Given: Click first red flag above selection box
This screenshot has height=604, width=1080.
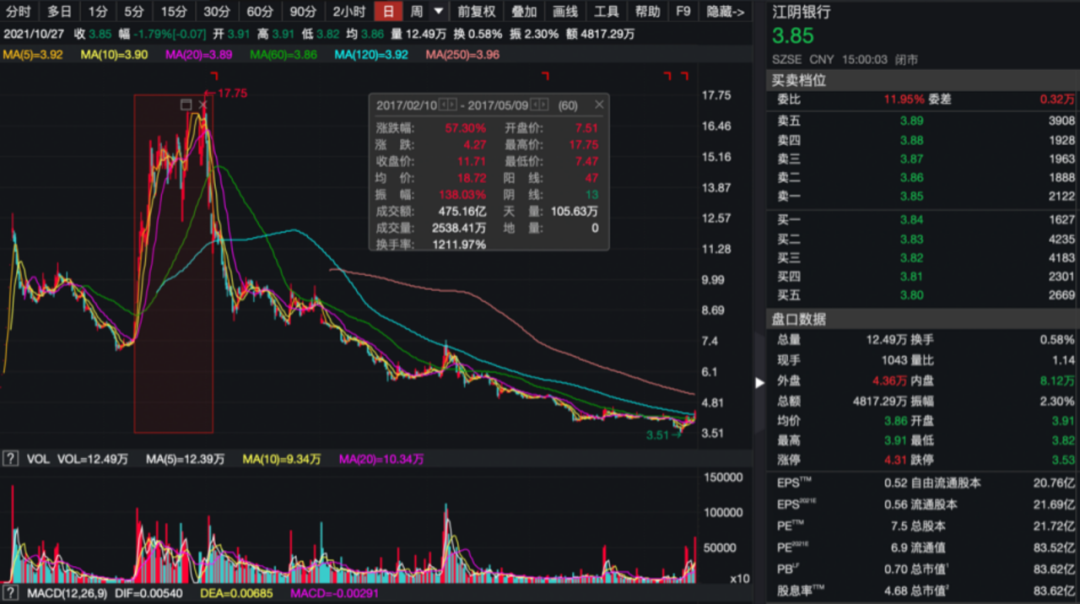Looking at the screenshot, I should point(214,75).
